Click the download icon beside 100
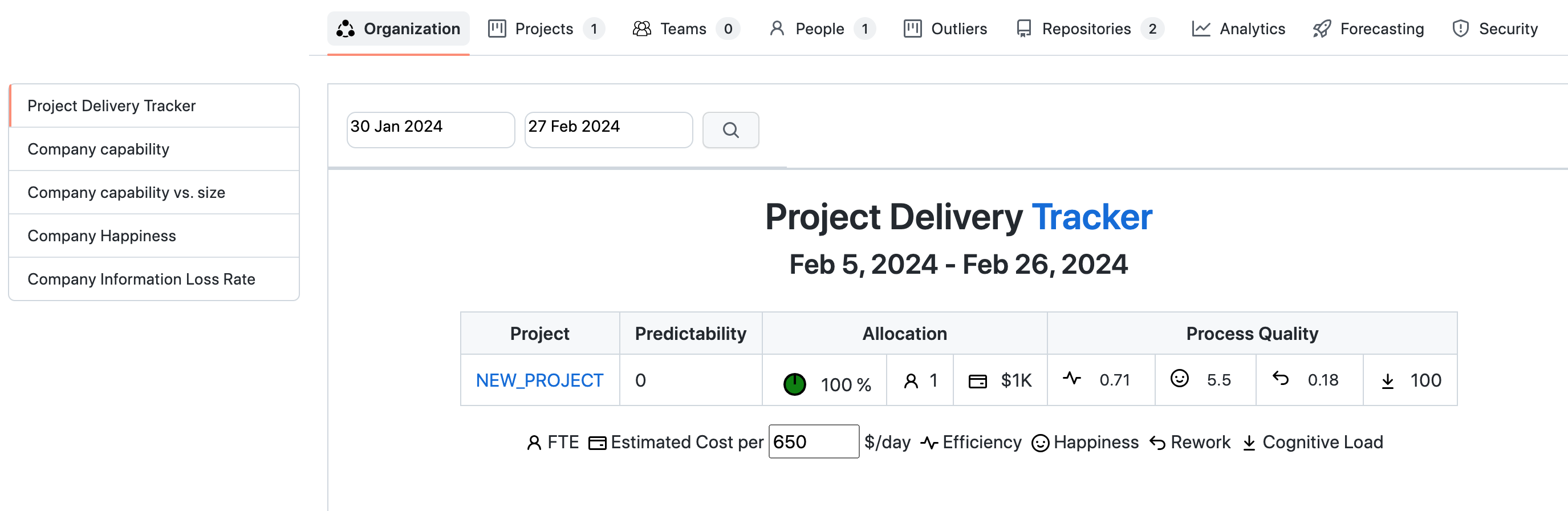Image resolution: width=1568 pixels, height=511 pixels. pos(1388,382)
